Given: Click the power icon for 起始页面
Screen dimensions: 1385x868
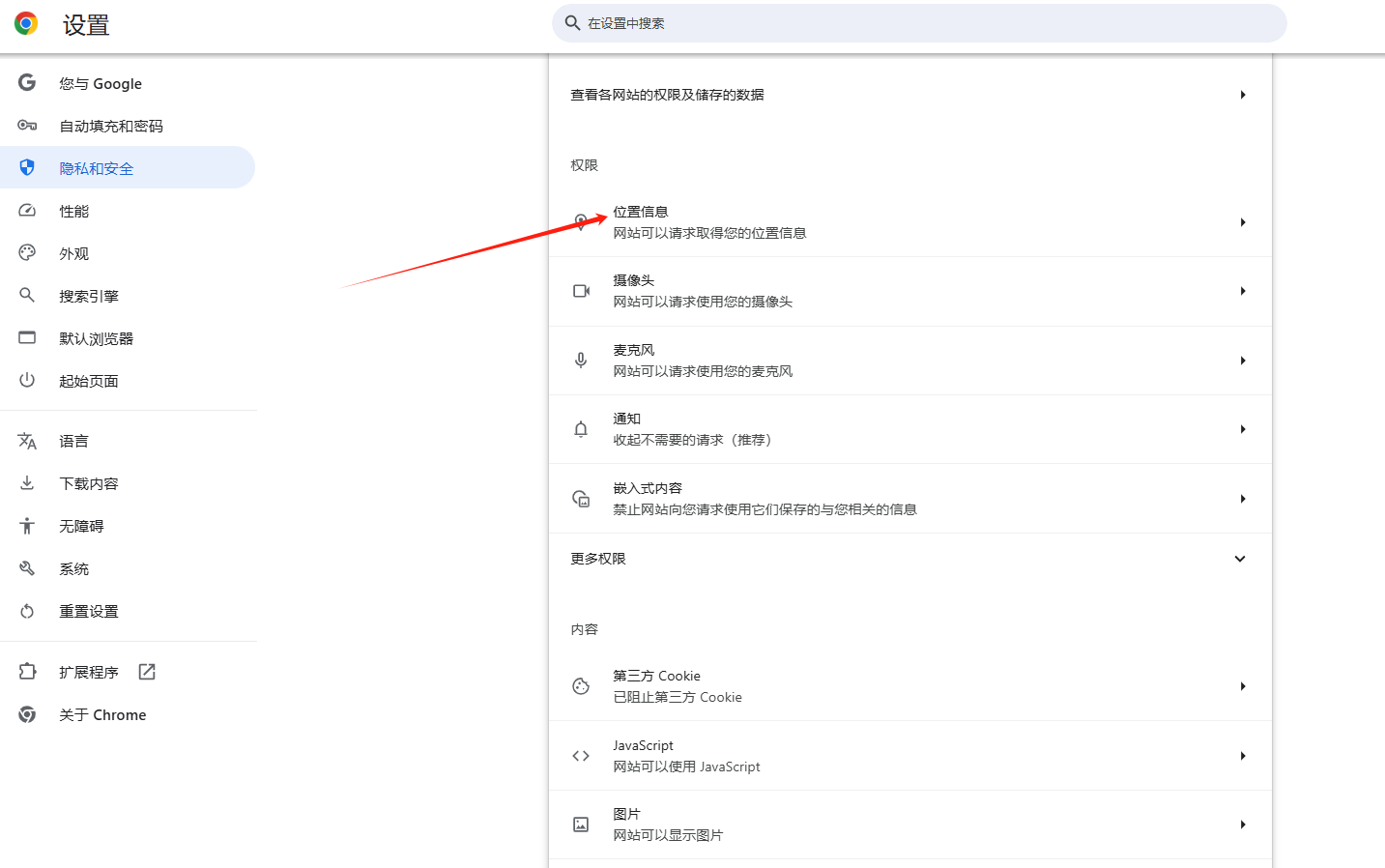Looking at the screenshot, I should point(27,381).
